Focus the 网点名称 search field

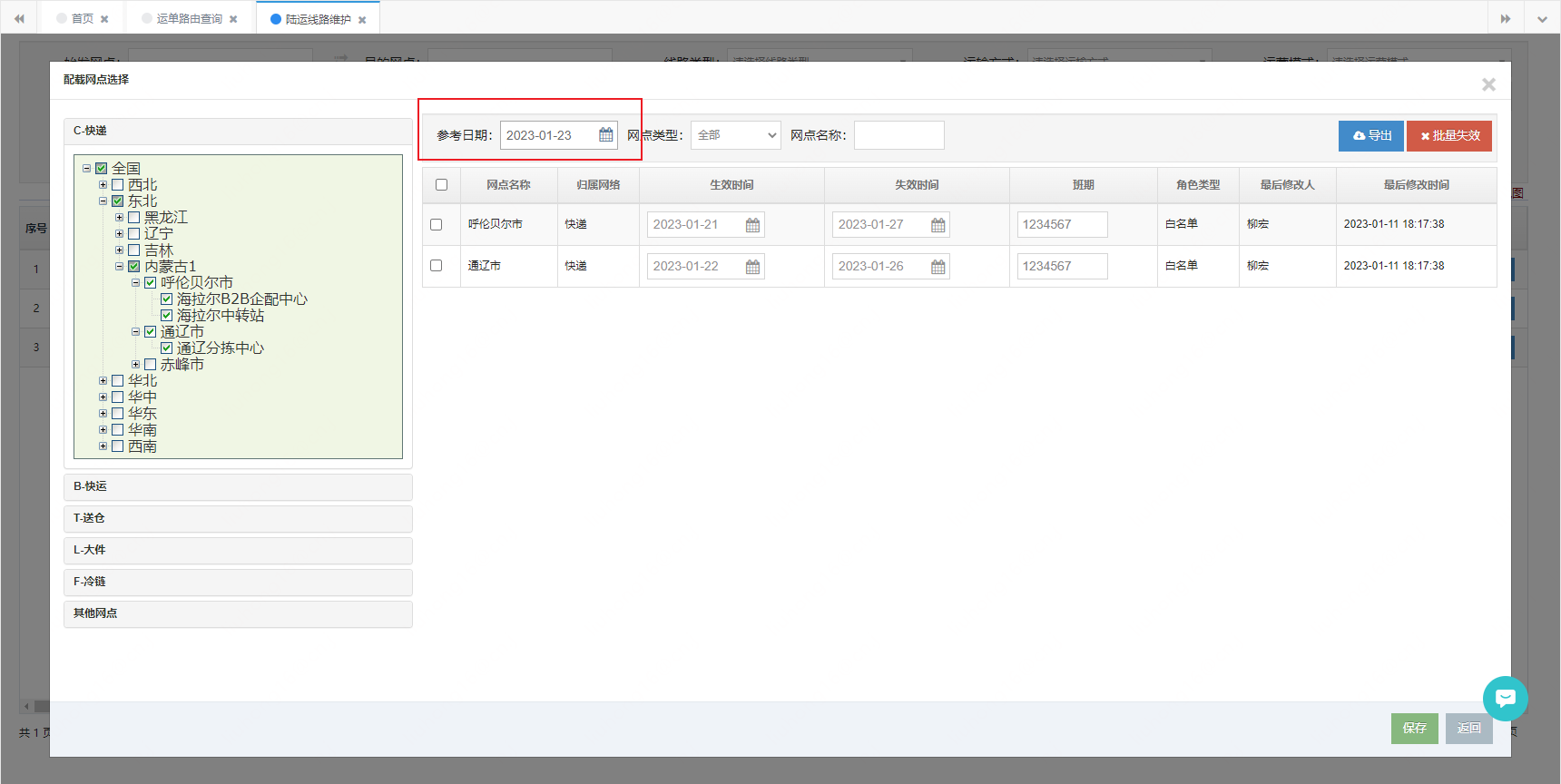tap(899, 135)
